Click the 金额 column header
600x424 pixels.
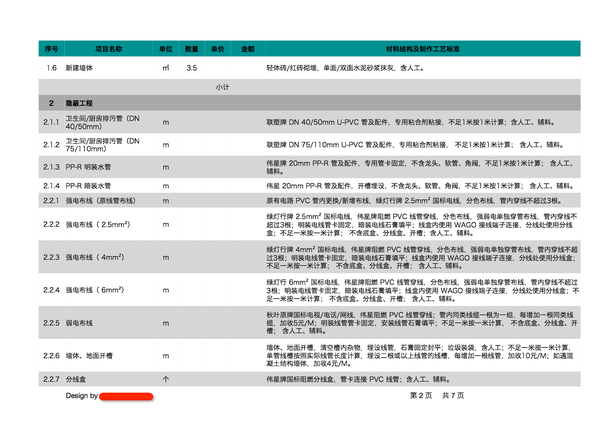[248, 49]
